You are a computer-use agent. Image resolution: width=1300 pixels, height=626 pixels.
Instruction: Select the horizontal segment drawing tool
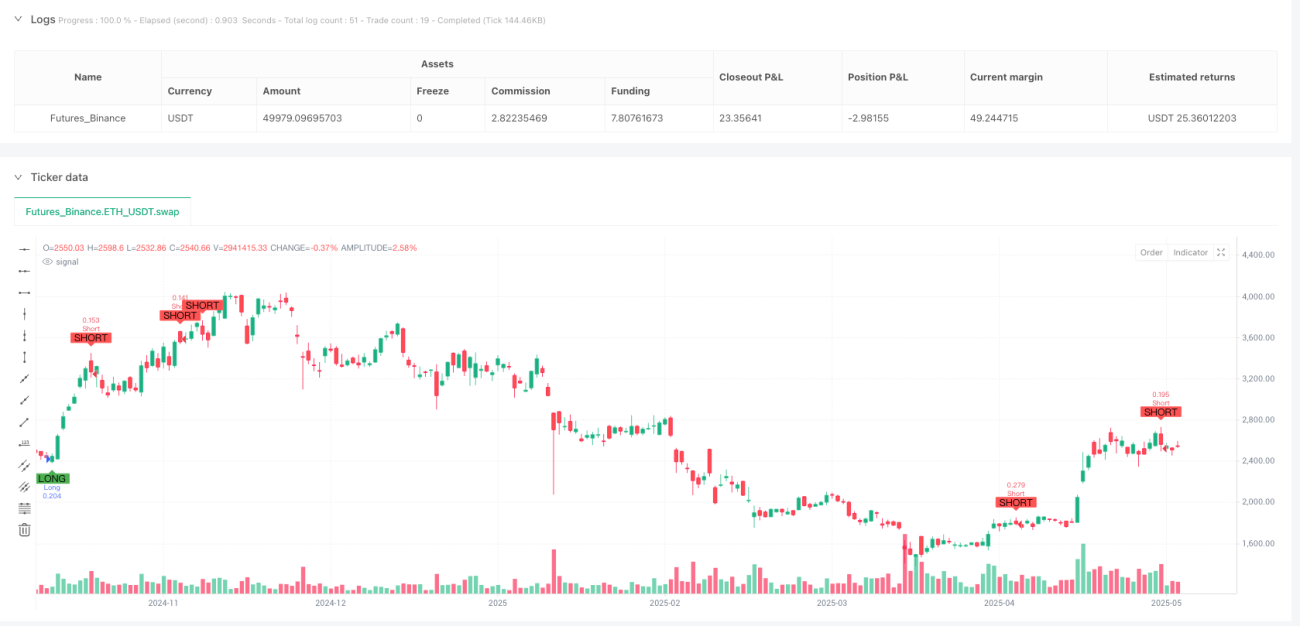click(25, 292)
